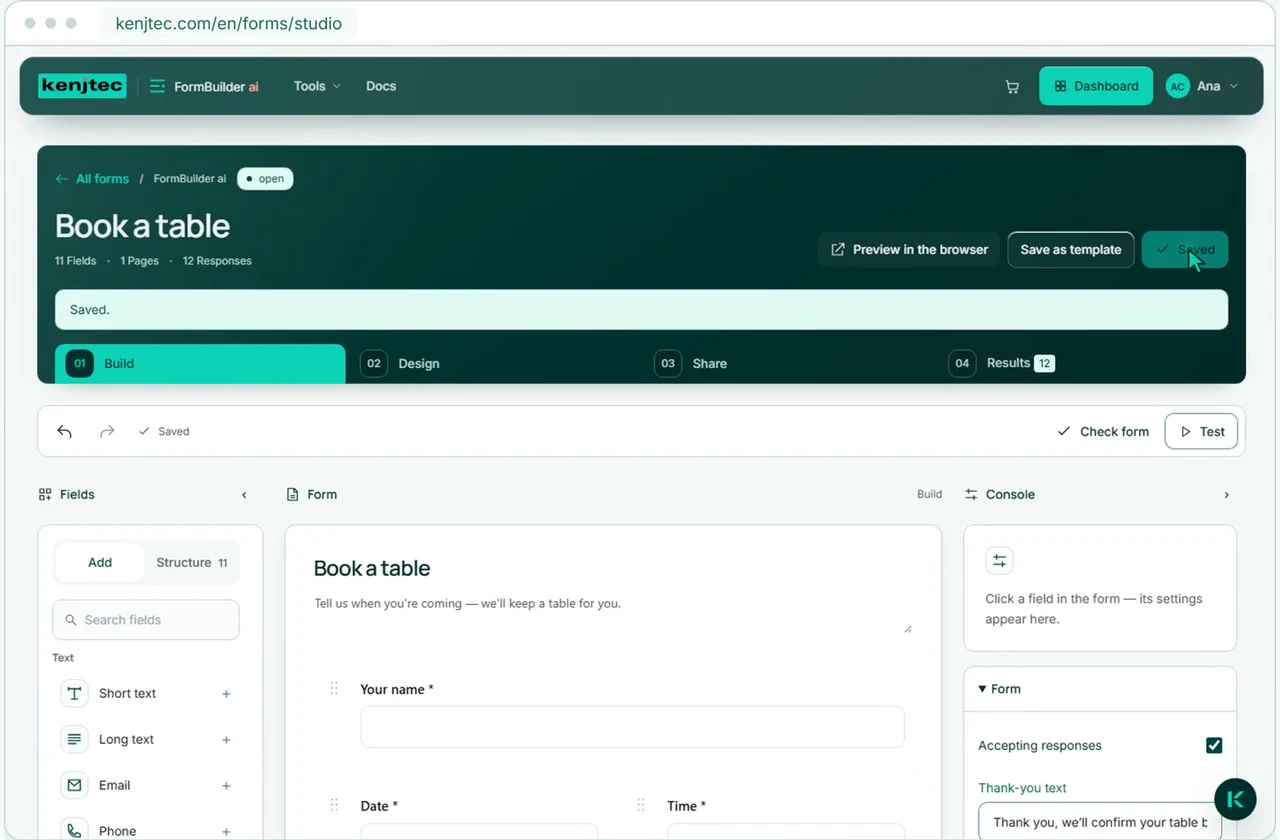
Task: Open the Ana account dropdown
Action: click(1203, 86)
